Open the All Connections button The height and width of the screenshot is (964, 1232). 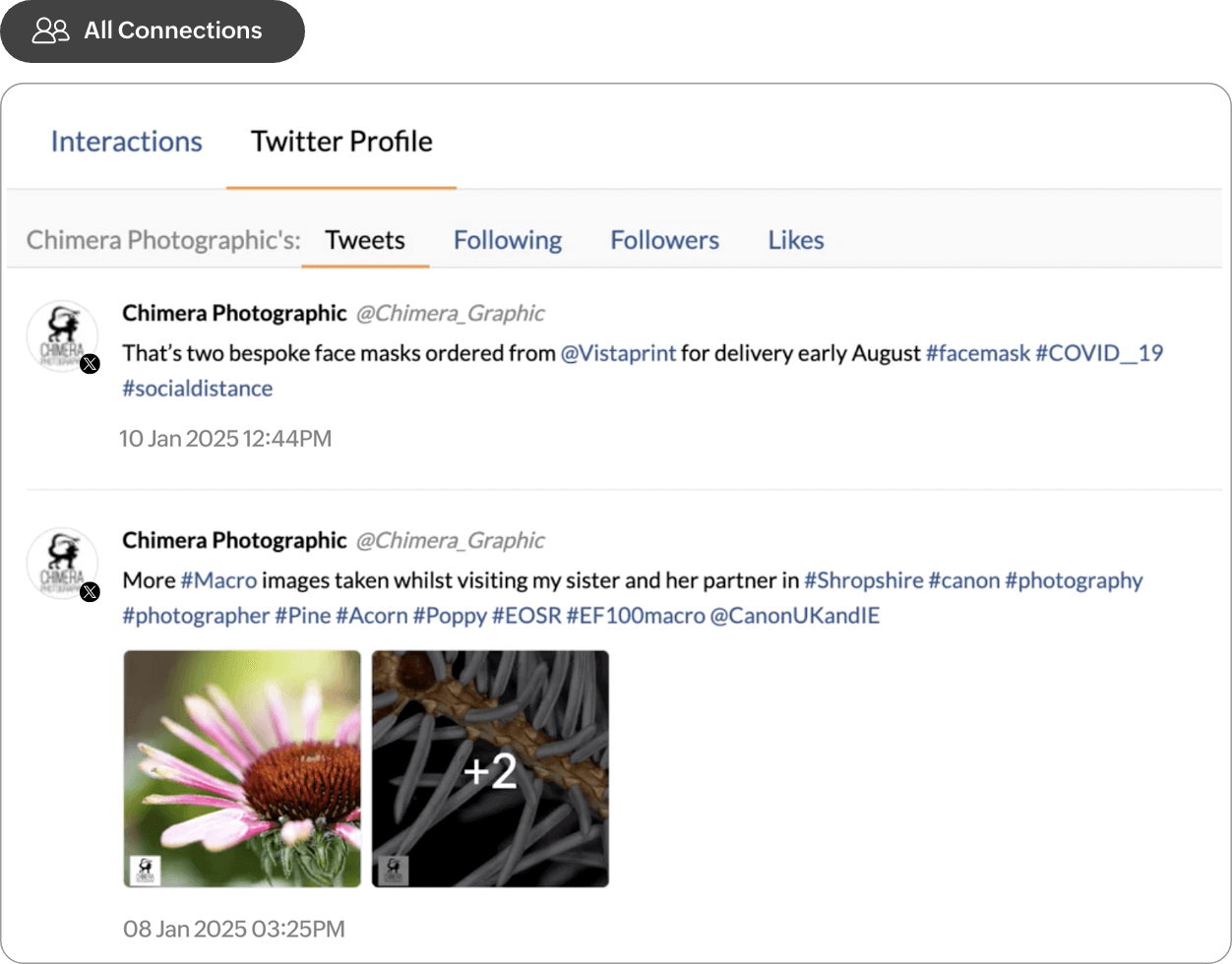click(152, 30)
